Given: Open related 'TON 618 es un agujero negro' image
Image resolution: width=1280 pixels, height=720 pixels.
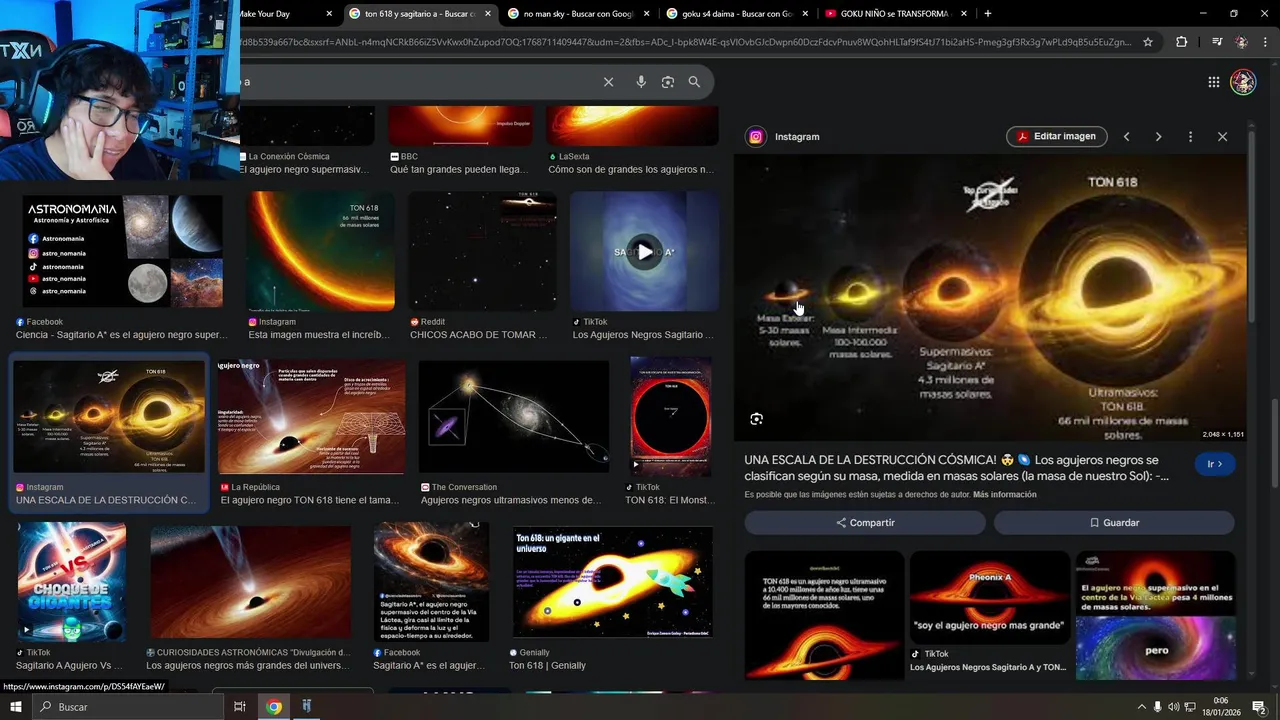Looking at the screenshot, I should (x=824, y=616).
